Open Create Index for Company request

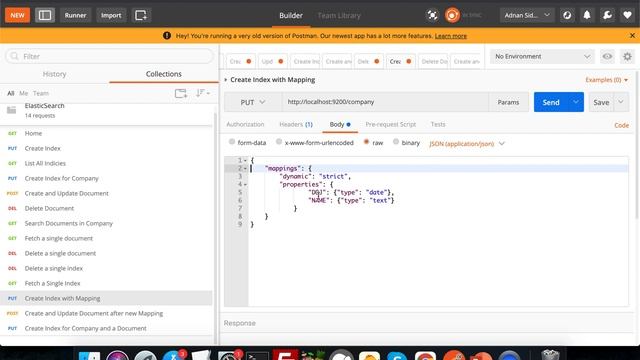click(106, 178)
